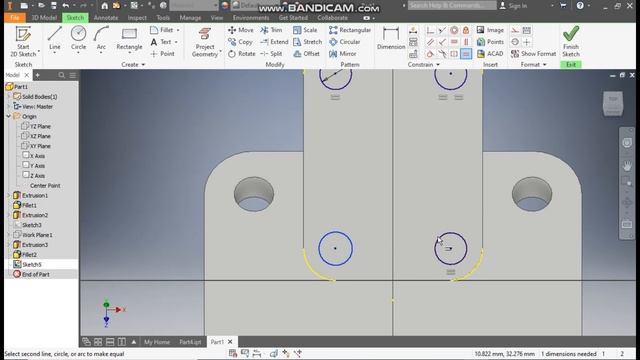This screenshot has width=640, height=360.
Task: Click the Dimension tool
Action: coord(391,38)
